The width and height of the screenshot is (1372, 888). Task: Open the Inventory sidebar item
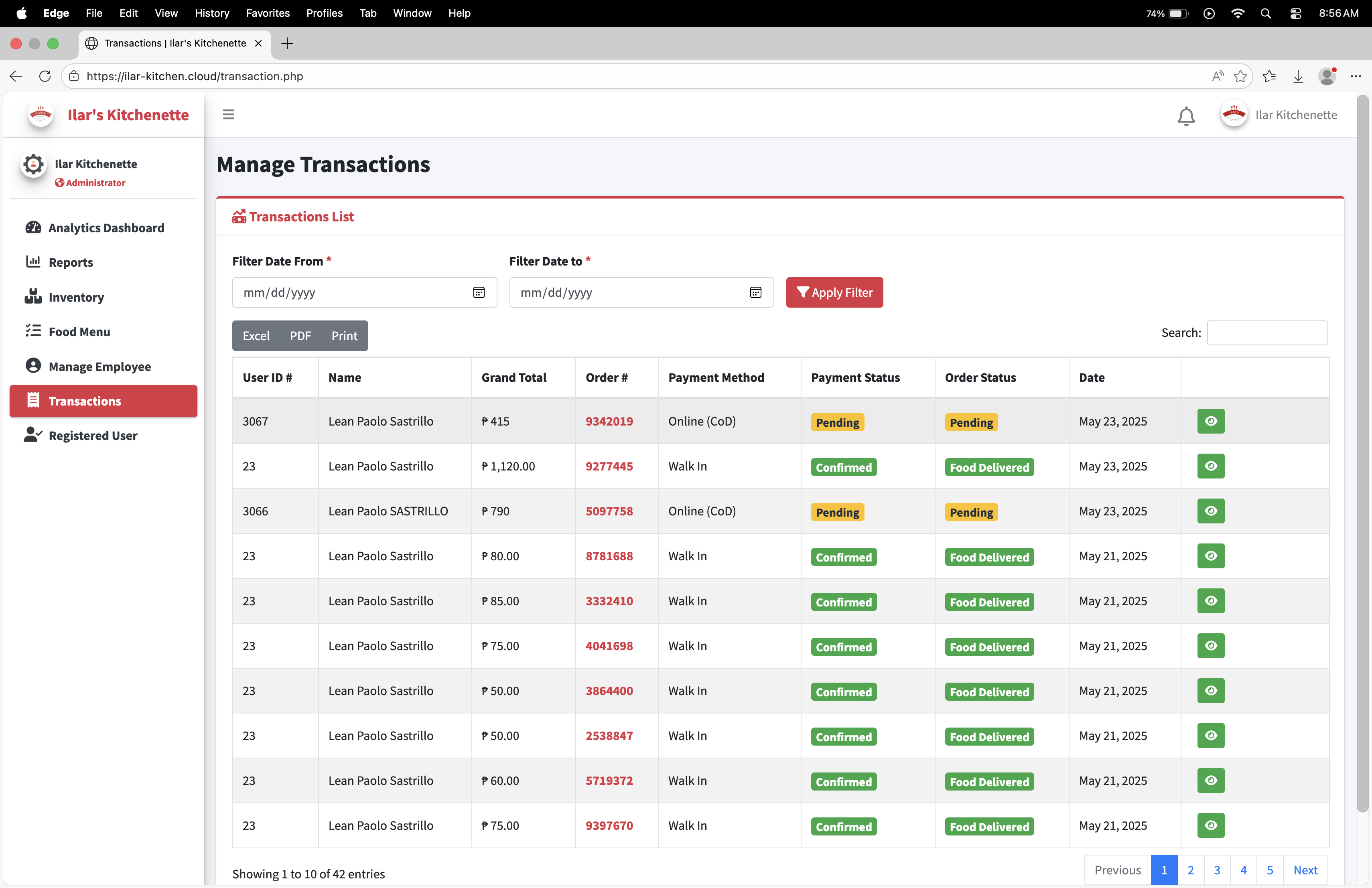pos(76,297)
